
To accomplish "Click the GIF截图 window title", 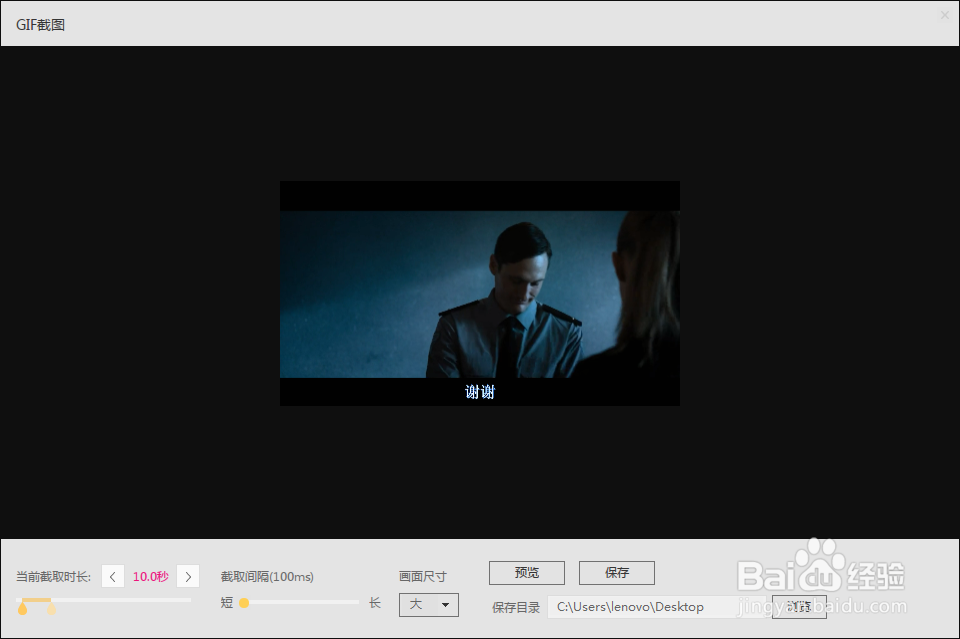I will (x=40, y=24).
